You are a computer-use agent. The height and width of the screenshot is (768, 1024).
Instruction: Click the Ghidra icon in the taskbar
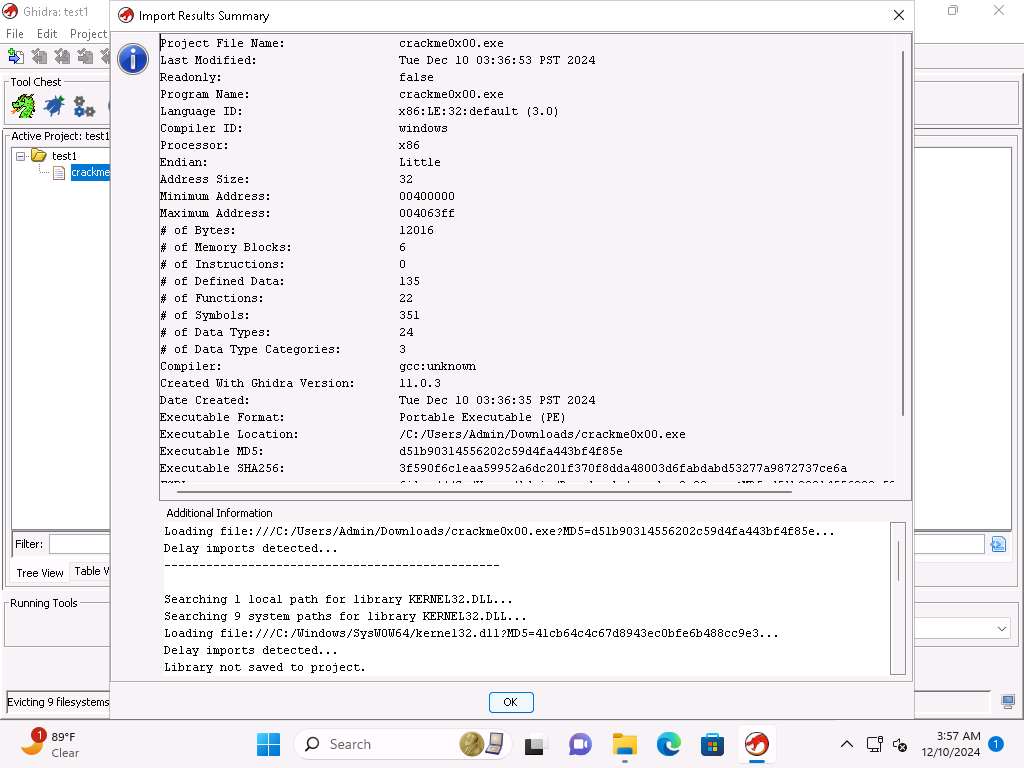click(757, 744)
